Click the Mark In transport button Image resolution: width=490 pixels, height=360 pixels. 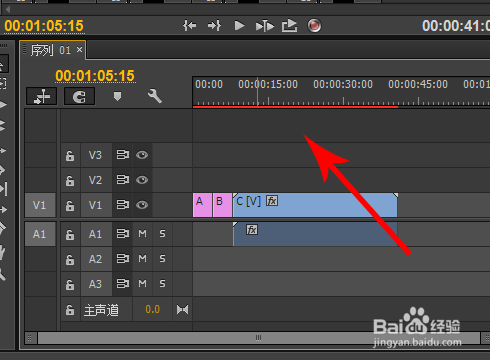[x=189, y=26]
